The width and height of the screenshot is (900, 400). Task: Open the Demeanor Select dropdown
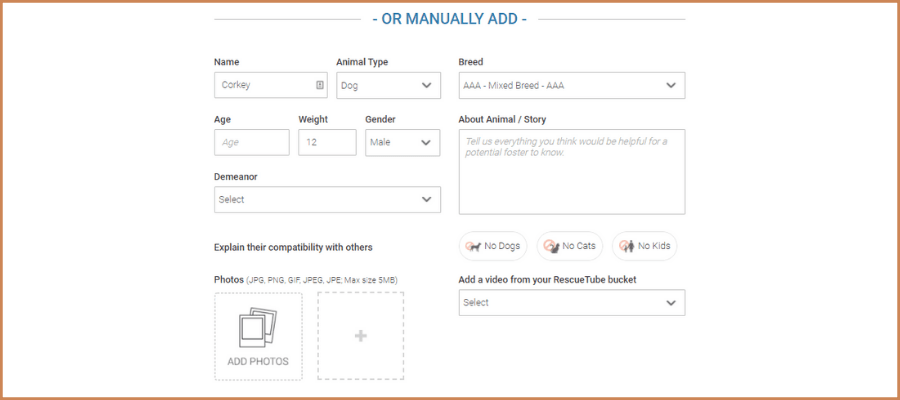click(x=327, y=199)
